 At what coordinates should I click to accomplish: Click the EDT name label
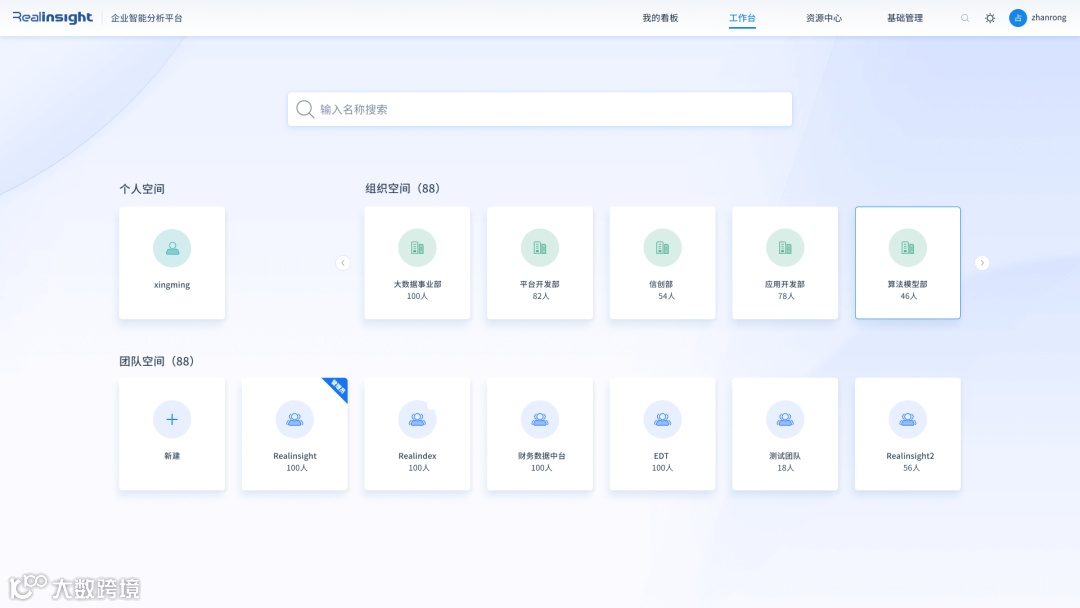(x=661, y=456)
